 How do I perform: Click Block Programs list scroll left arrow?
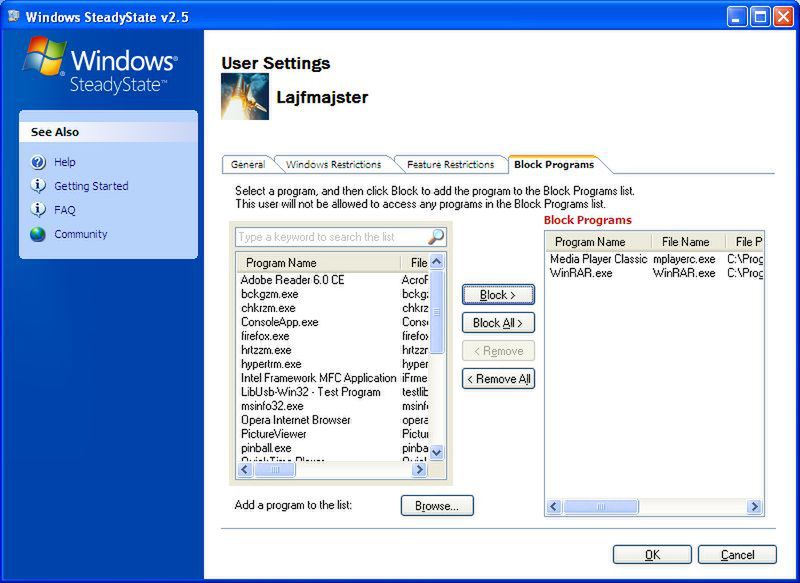pos(554,506)
